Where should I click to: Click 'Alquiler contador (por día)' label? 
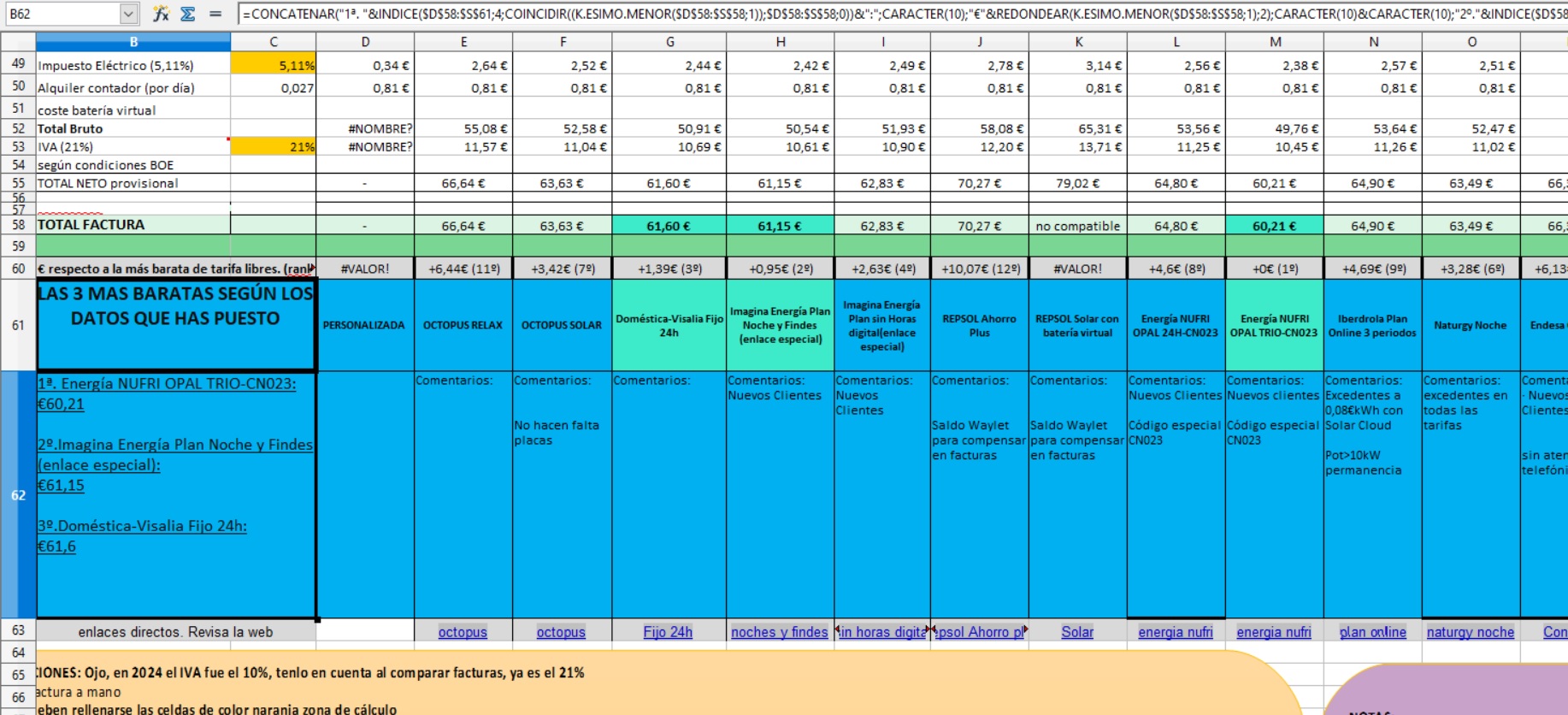(116, 87)
